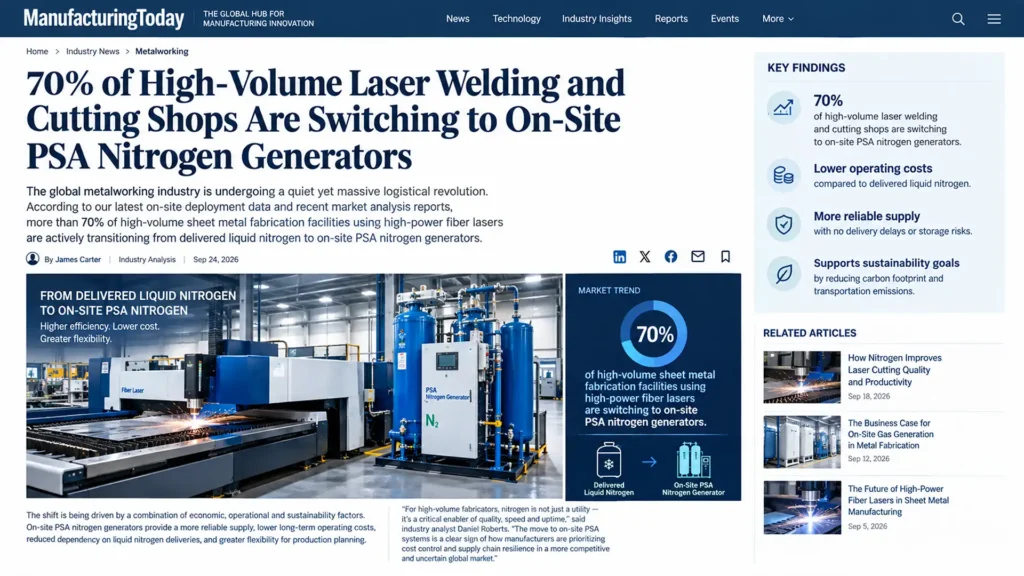Open the Industry Analysis category link

[x=147, y=259]
